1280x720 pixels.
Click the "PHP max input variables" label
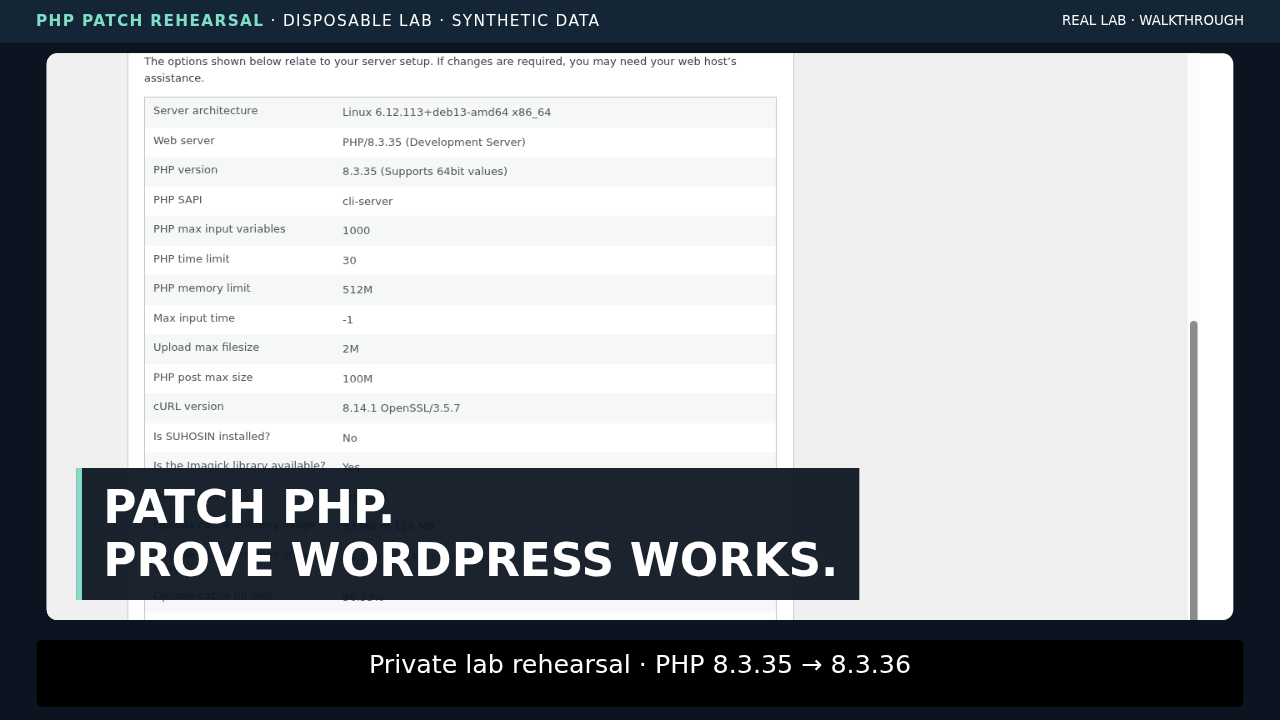click(219, 229)
